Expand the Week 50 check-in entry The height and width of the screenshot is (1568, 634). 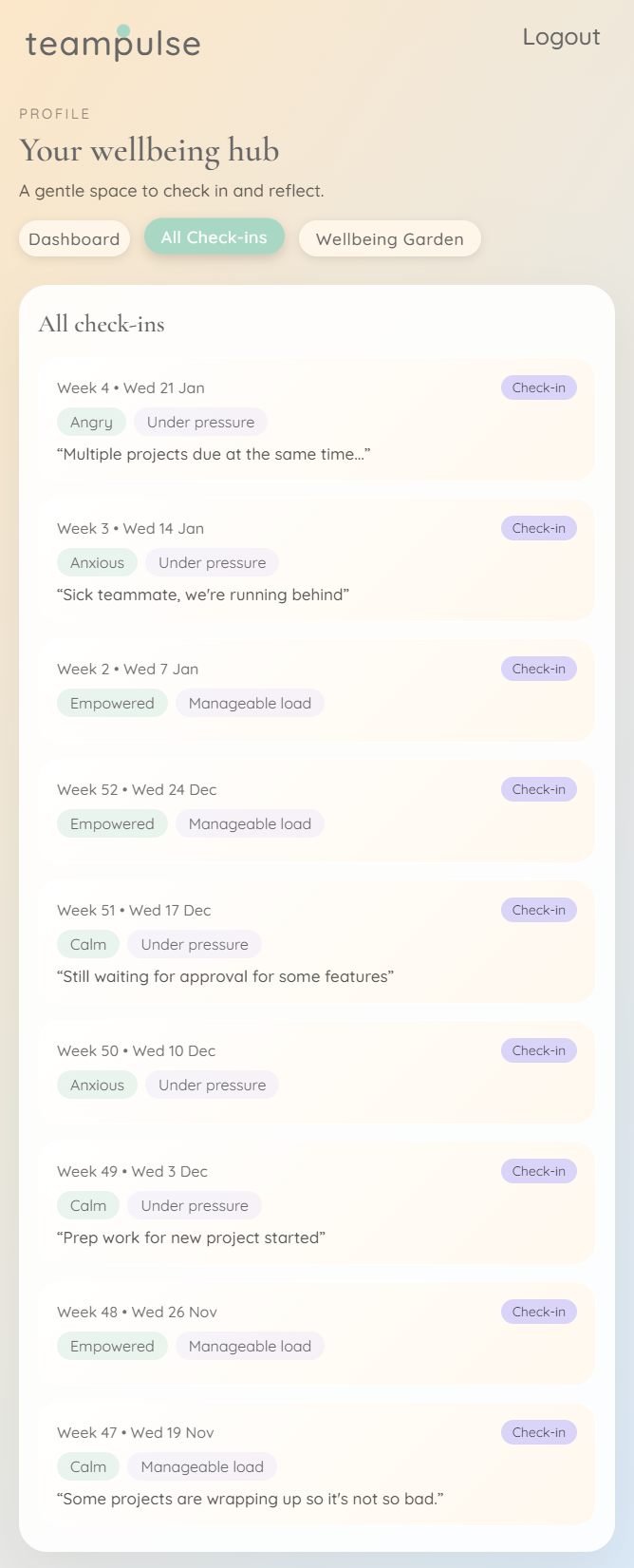[317, 1072]
